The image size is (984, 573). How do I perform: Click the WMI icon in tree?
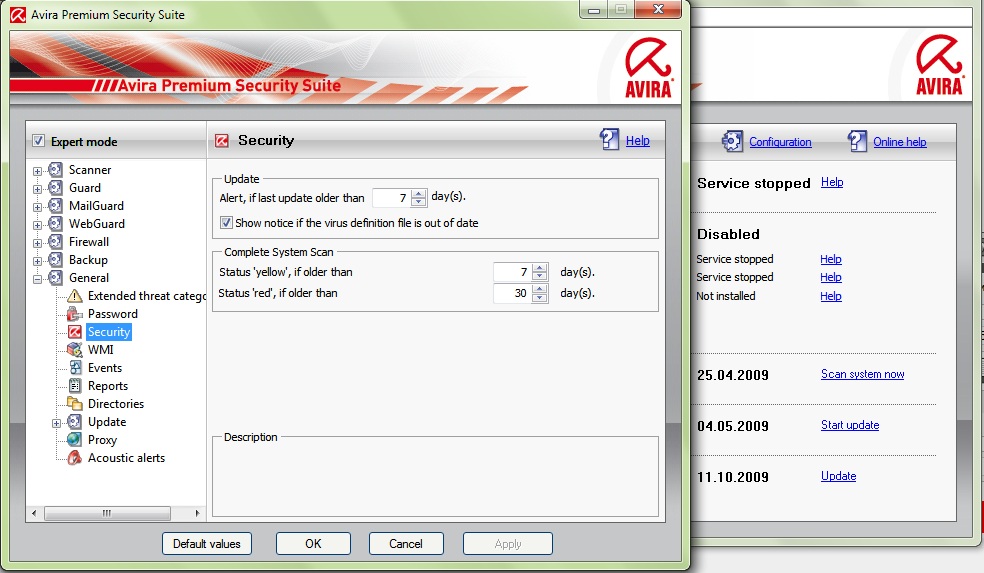75,350
